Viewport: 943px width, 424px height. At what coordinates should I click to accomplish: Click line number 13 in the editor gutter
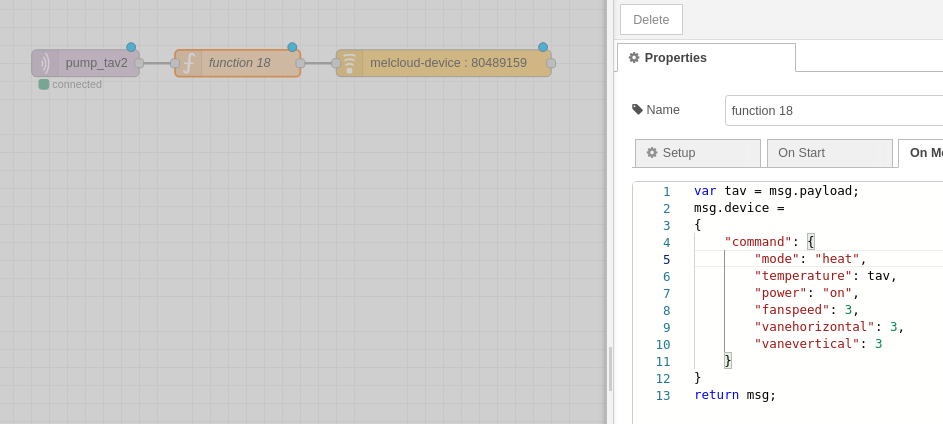[x=663, y=396]
